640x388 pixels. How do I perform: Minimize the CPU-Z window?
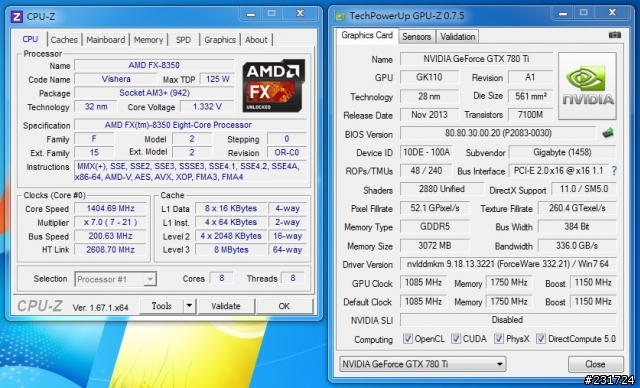pyautogui.click(x=251, y=14)
